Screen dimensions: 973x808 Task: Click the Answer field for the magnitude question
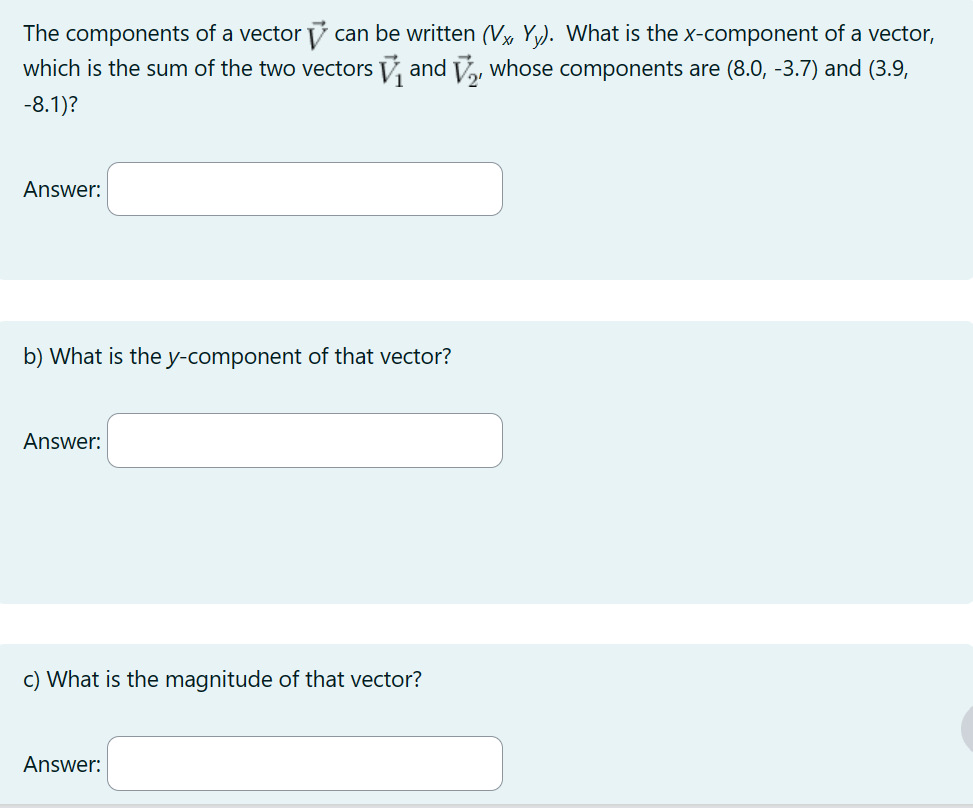[x=304, y=763]
